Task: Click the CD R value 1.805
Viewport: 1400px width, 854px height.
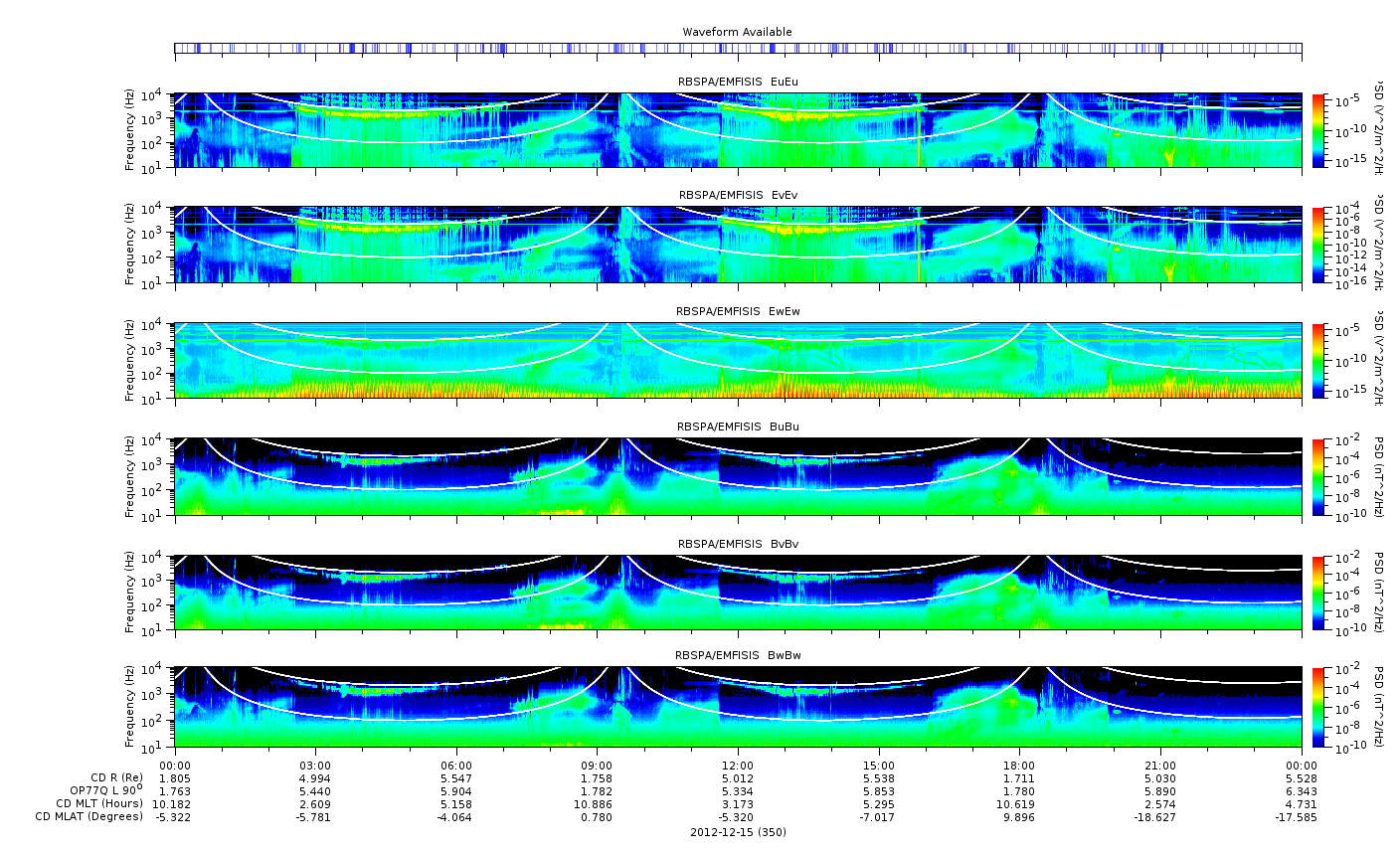Action: tap(175, 777)
